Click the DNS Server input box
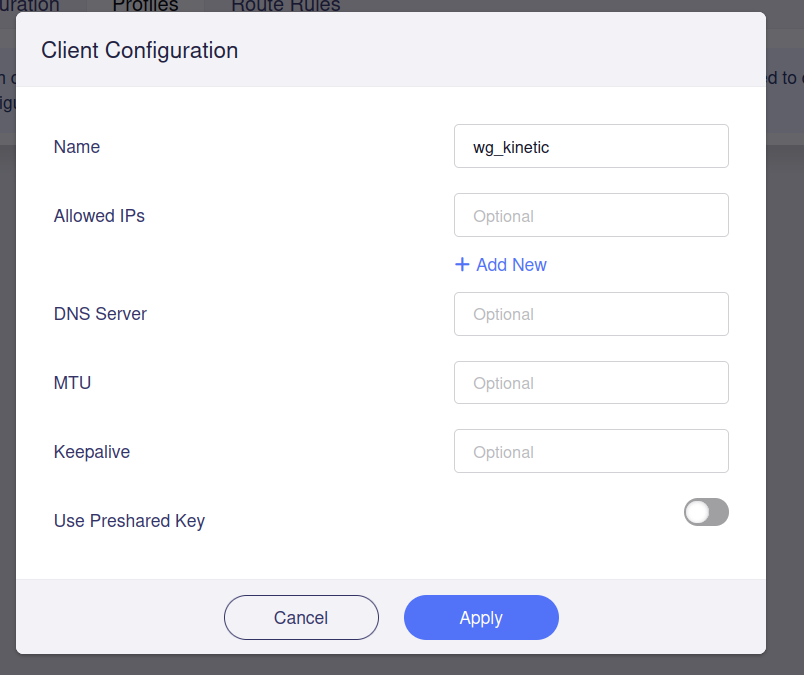804x675 pixels. (x=591, y=314)
